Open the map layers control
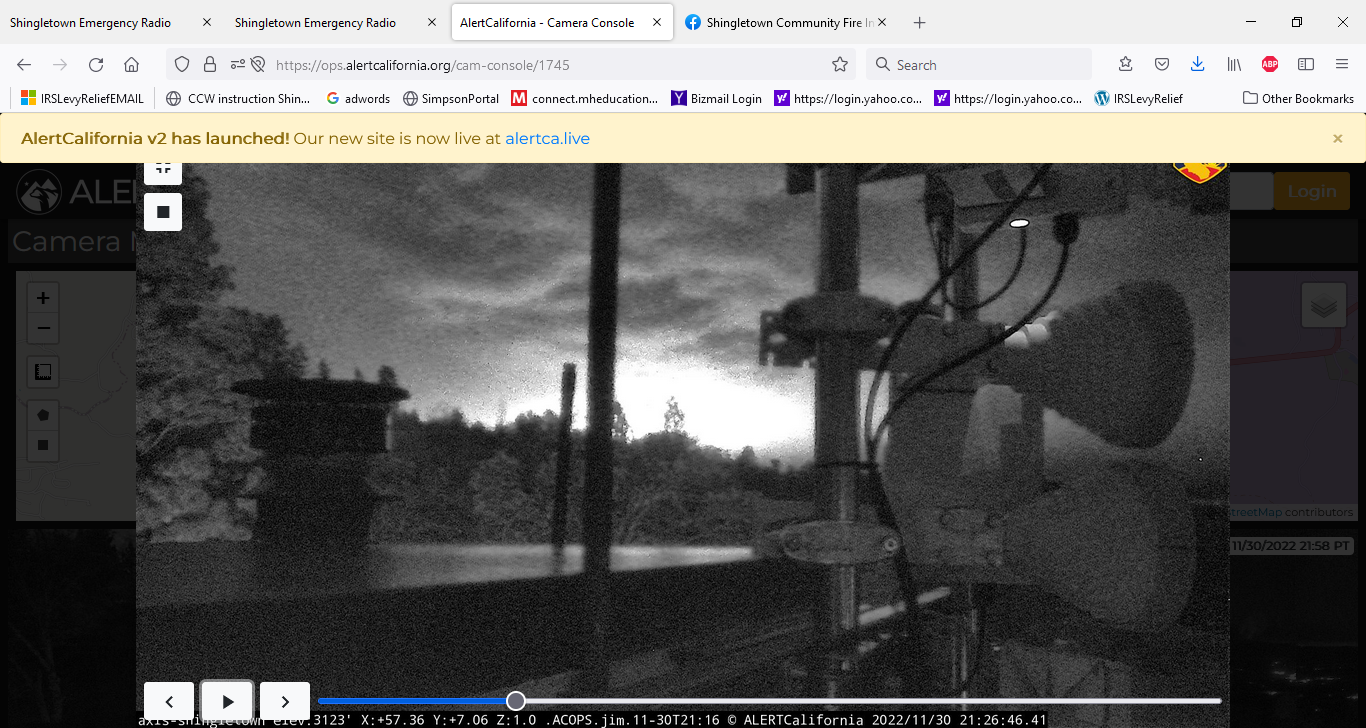This screenshot has width=1366, height=728. click(x=1323, y=306)
